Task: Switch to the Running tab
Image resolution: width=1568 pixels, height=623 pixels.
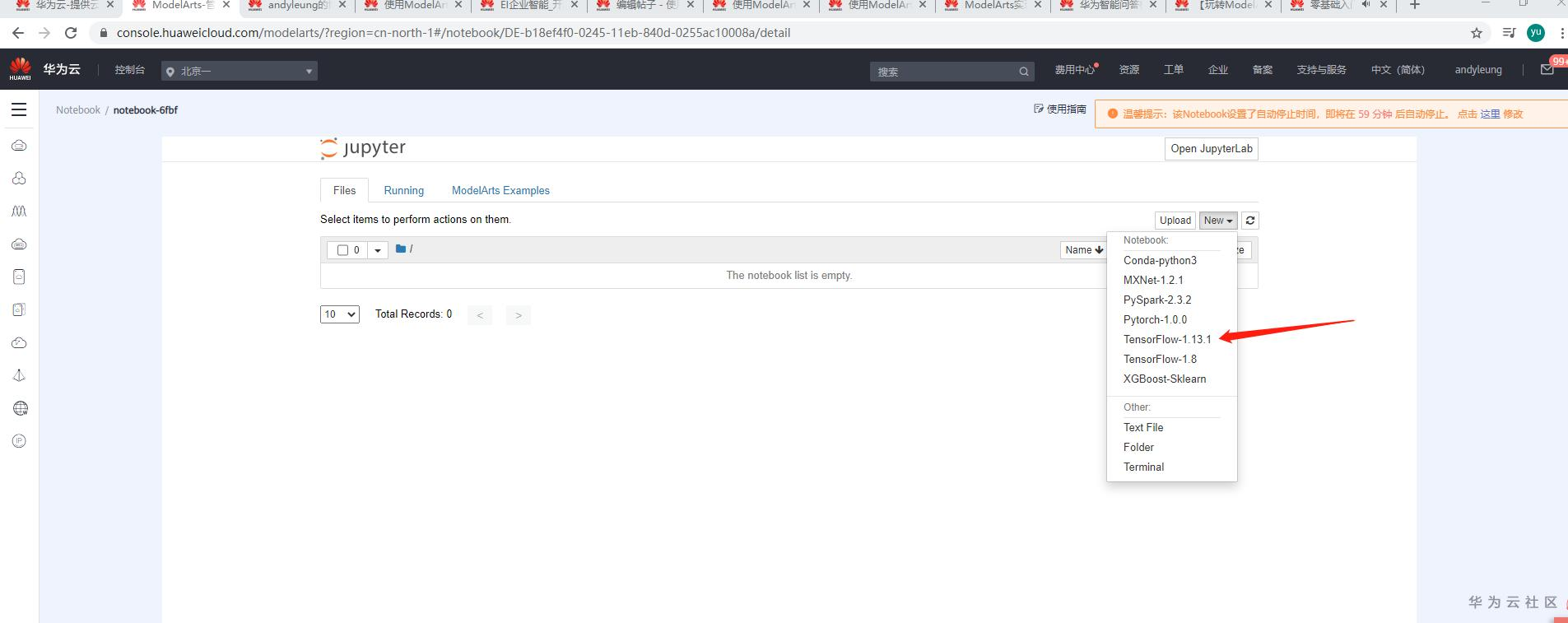Action: click(x=403, y=190)
